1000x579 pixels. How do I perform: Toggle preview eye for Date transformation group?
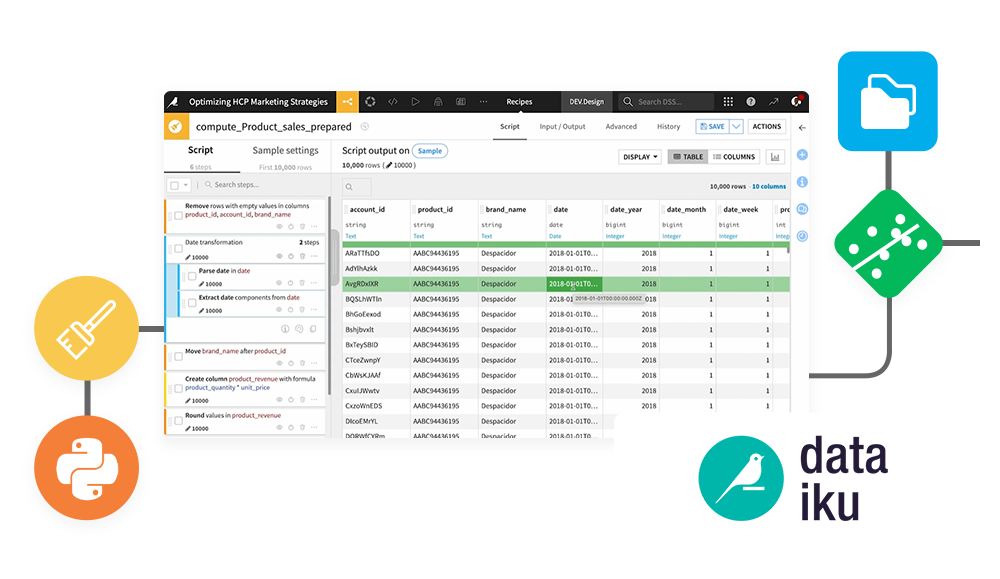click(279, 256)
